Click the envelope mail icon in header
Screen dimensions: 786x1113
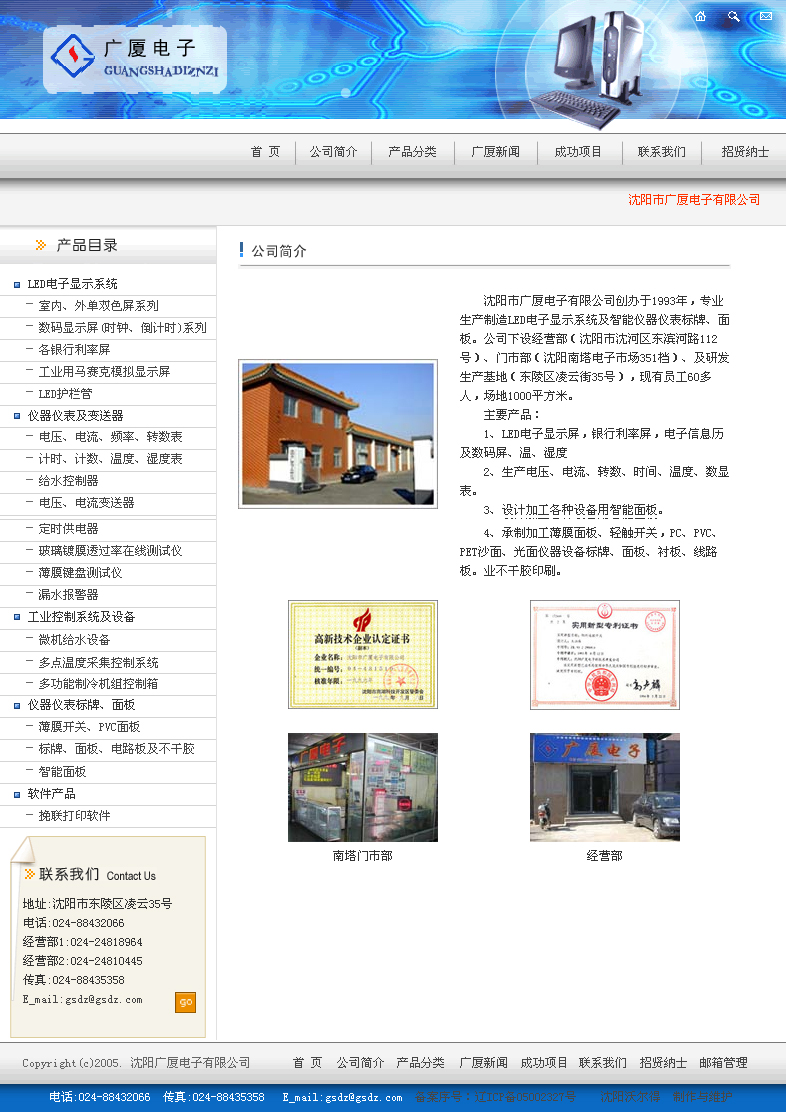tap(766, 16)
